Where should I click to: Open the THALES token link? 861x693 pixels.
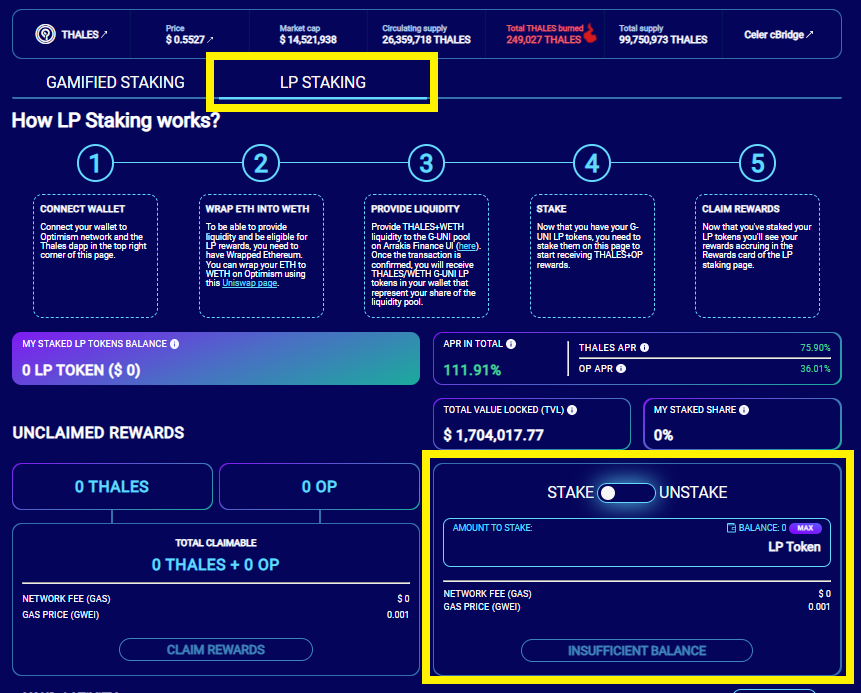[x=84, y=35]
